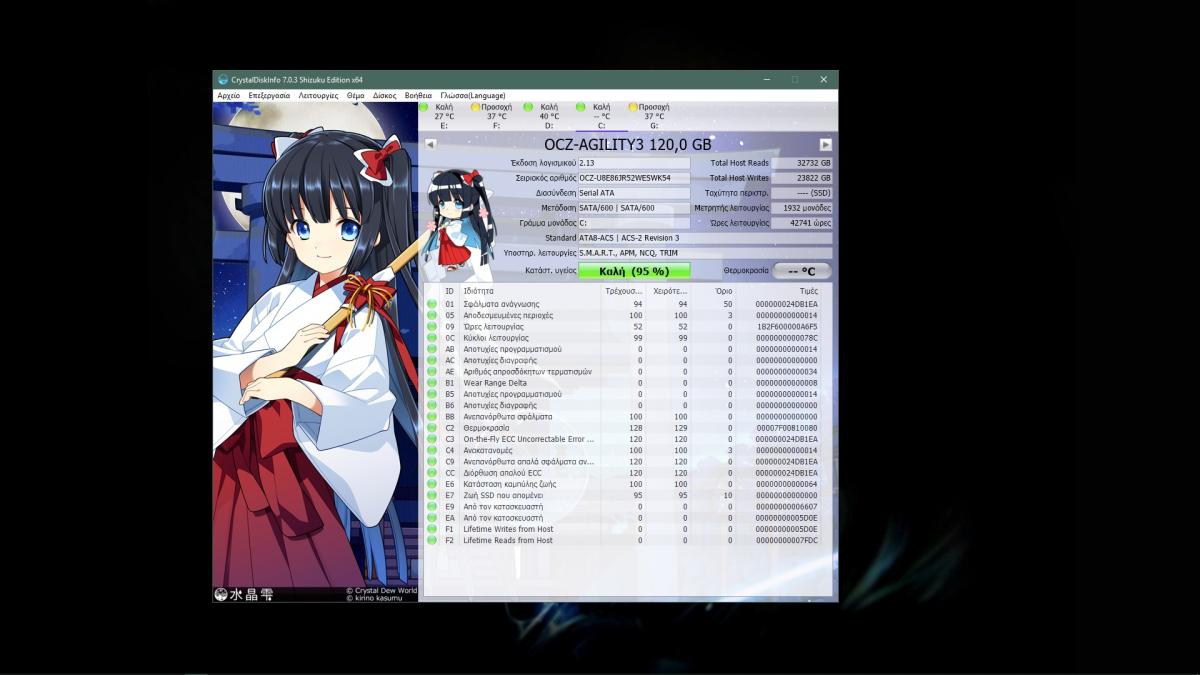The image size is (1200, 675).
Task: Click the status icon of attribute row 01
Action: point(432,304)
